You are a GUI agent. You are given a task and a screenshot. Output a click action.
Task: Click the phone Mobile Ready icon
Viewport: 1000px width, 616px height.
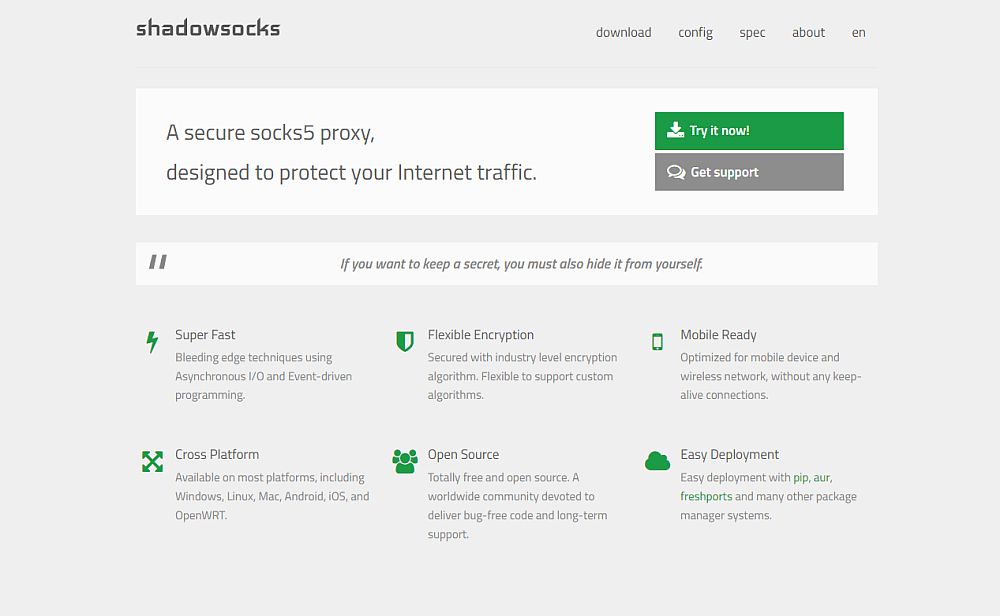(657, 342)
